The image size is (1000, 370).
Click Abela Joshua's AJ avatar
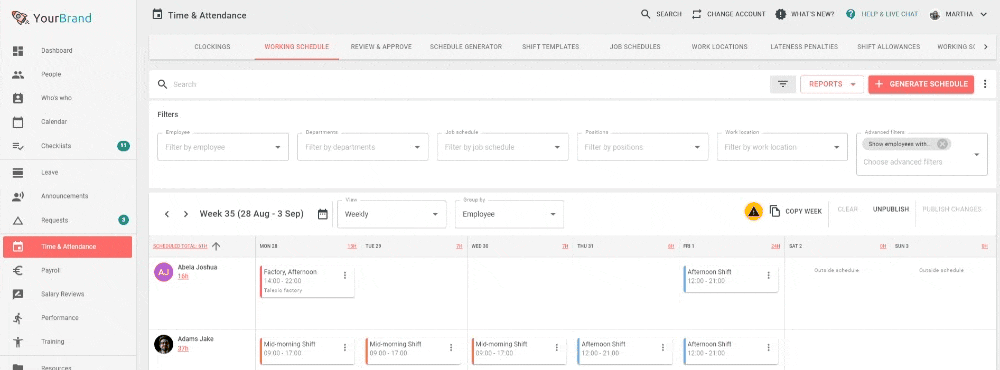(163, 272)
